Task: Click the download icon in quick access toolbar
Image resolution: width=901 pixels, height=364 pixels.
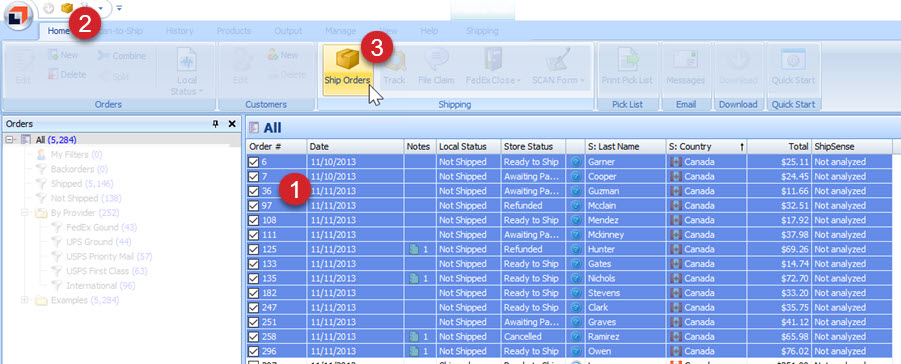Action: click(49, 8)
